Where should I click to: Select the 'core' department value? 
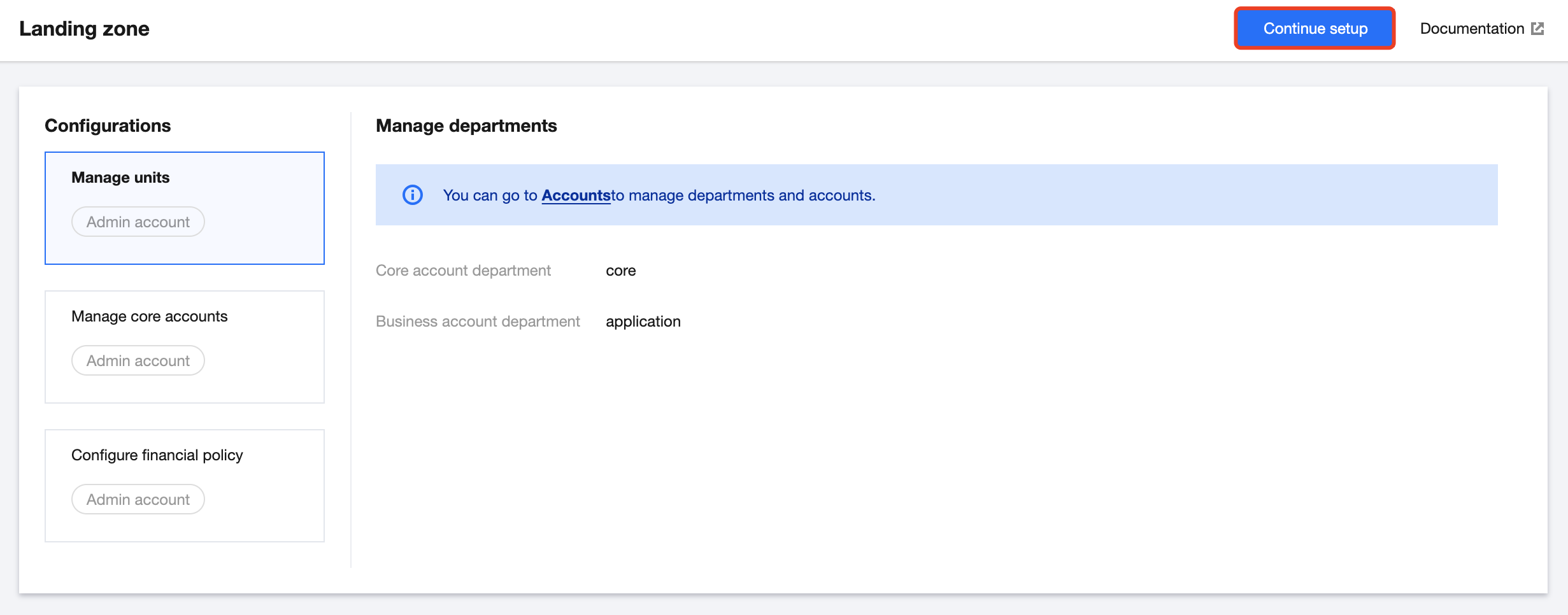point(621,271)
